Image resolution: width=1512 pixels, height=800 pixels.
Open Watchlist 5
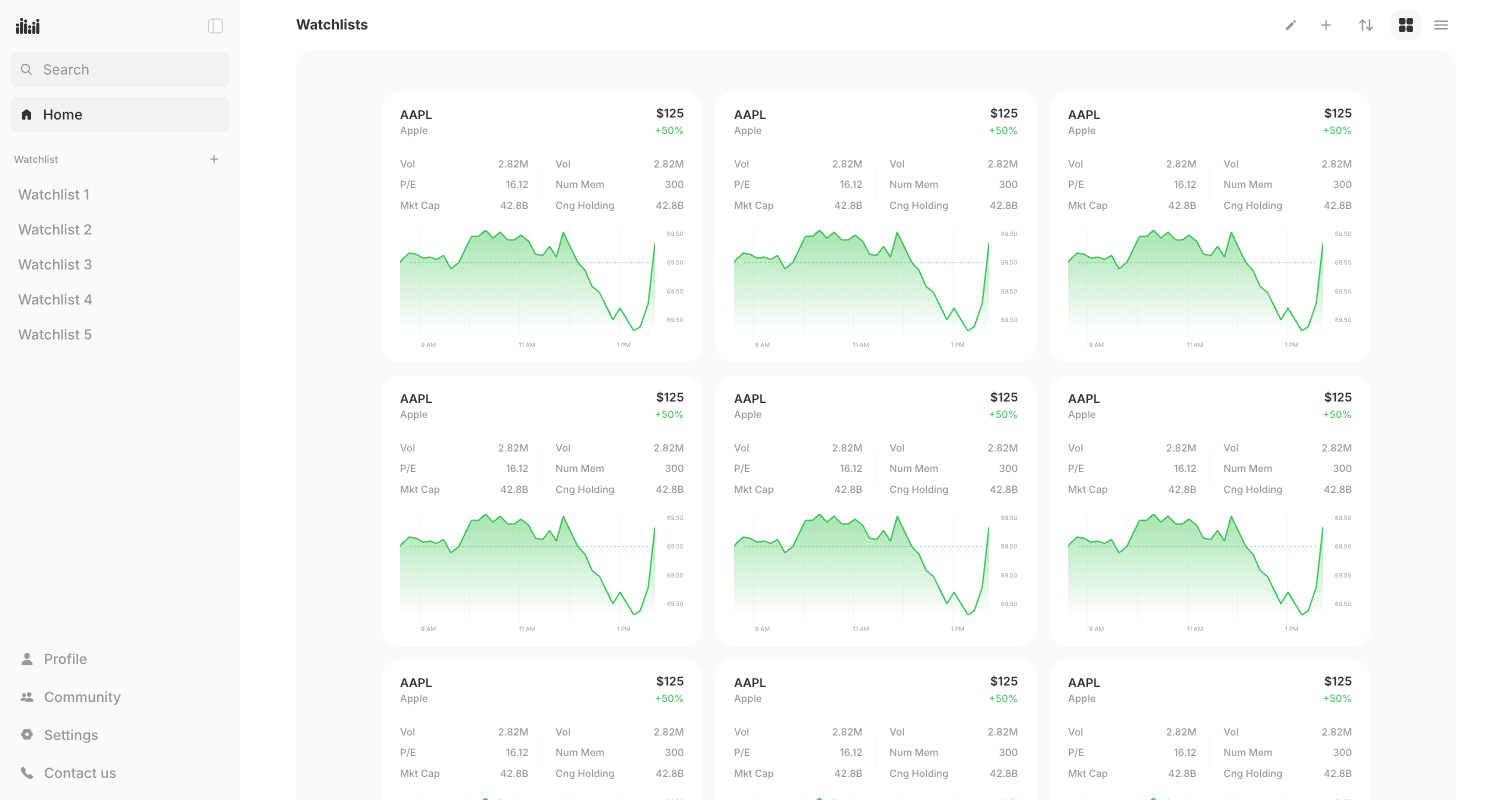coord(55,334)
